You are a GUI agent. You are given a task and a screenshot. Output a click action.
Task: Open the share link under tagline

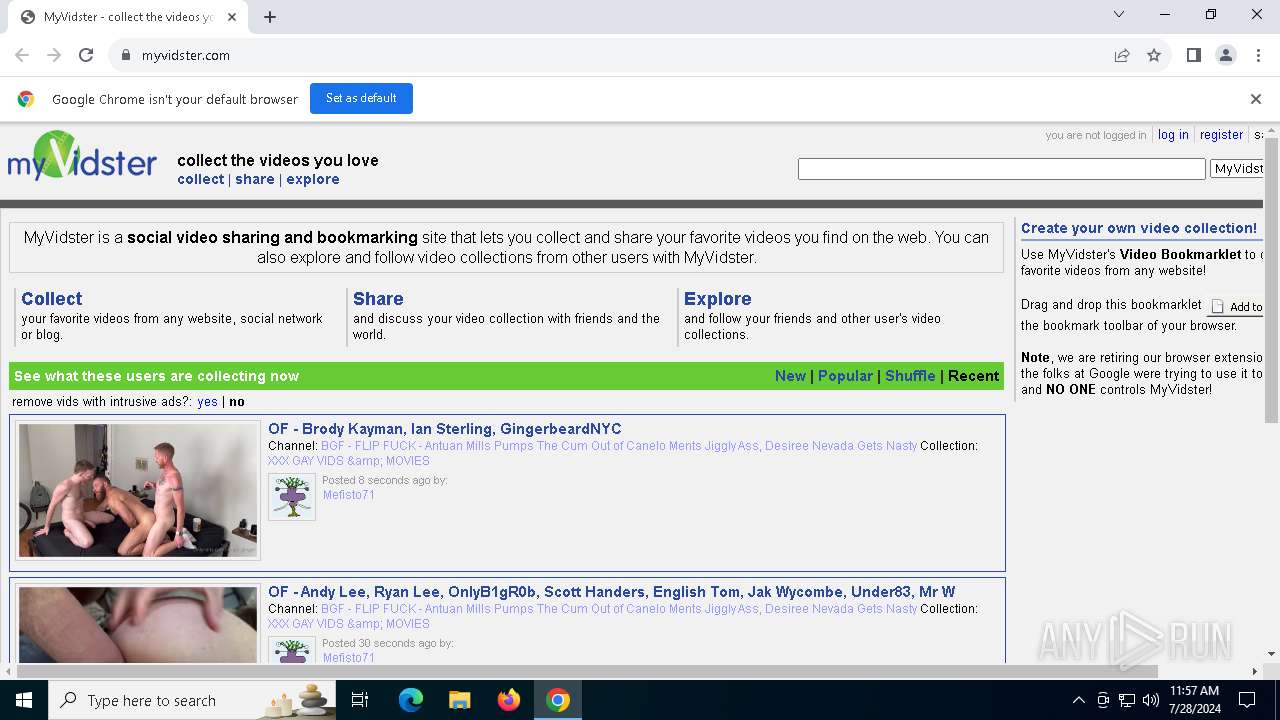pos(255,179)
